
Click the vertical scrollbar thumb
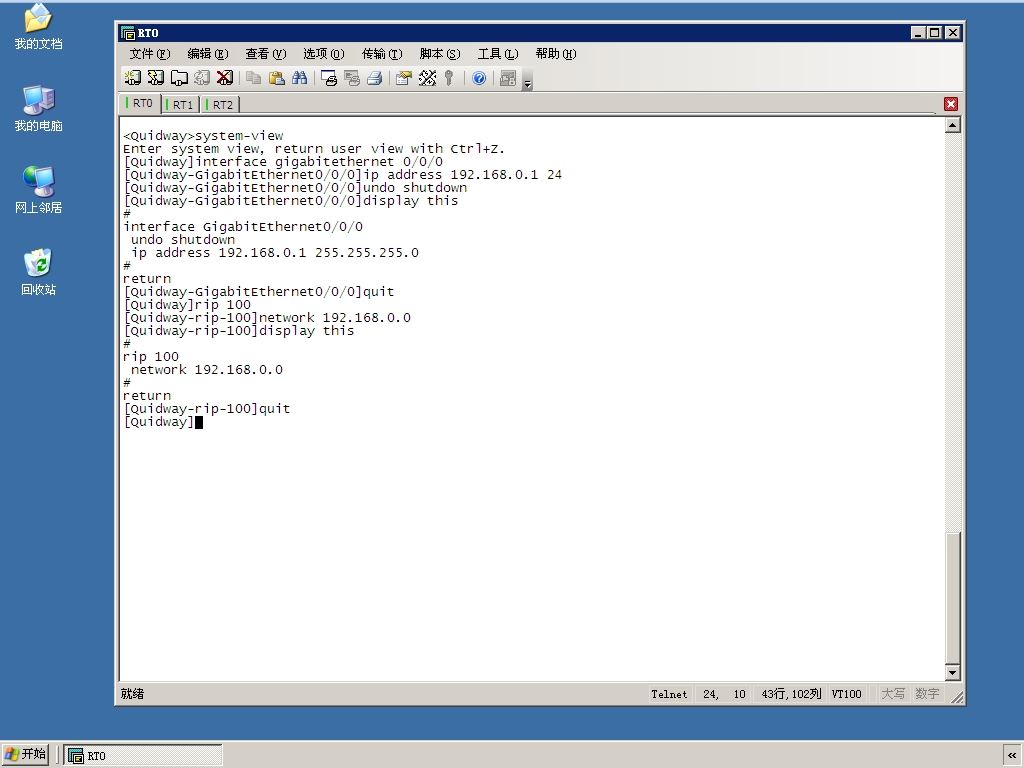tap(953, 598)
